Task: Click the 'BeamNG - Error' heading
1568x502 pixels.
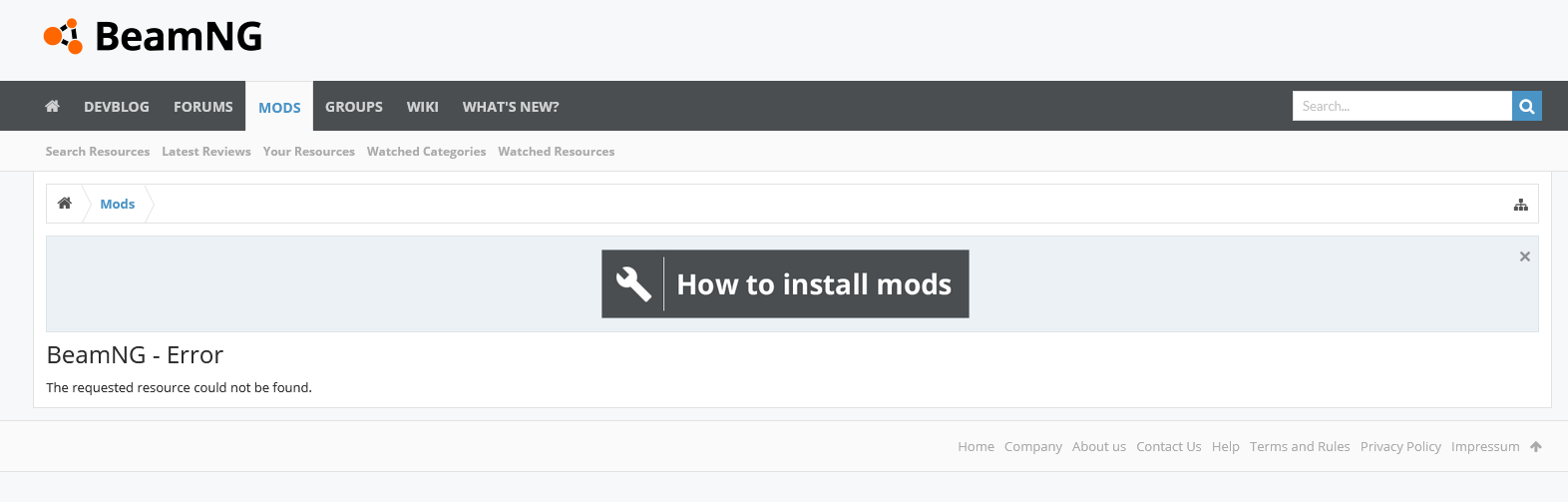Action: point(135,355)
